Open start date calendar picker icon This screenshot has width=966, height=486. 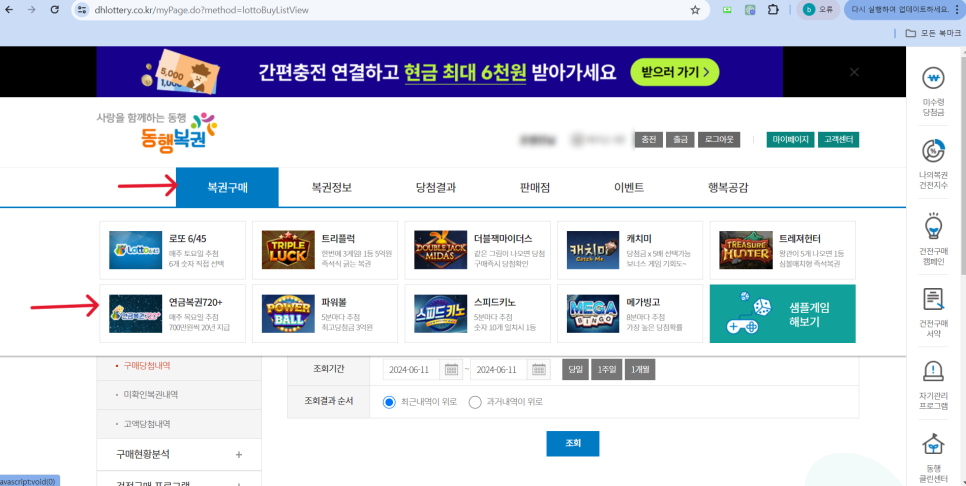[451, 370]
